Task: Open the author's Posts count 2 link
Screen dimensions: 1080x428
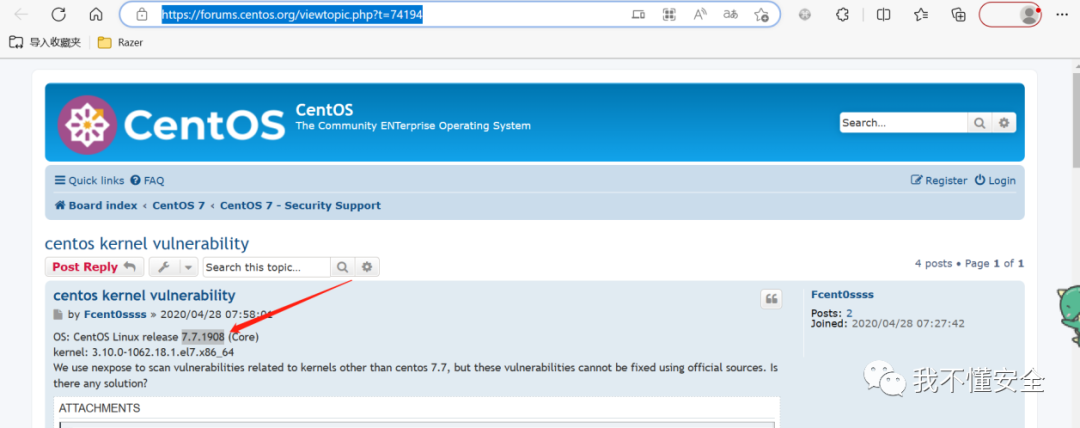Action: (x=849, y=313)
